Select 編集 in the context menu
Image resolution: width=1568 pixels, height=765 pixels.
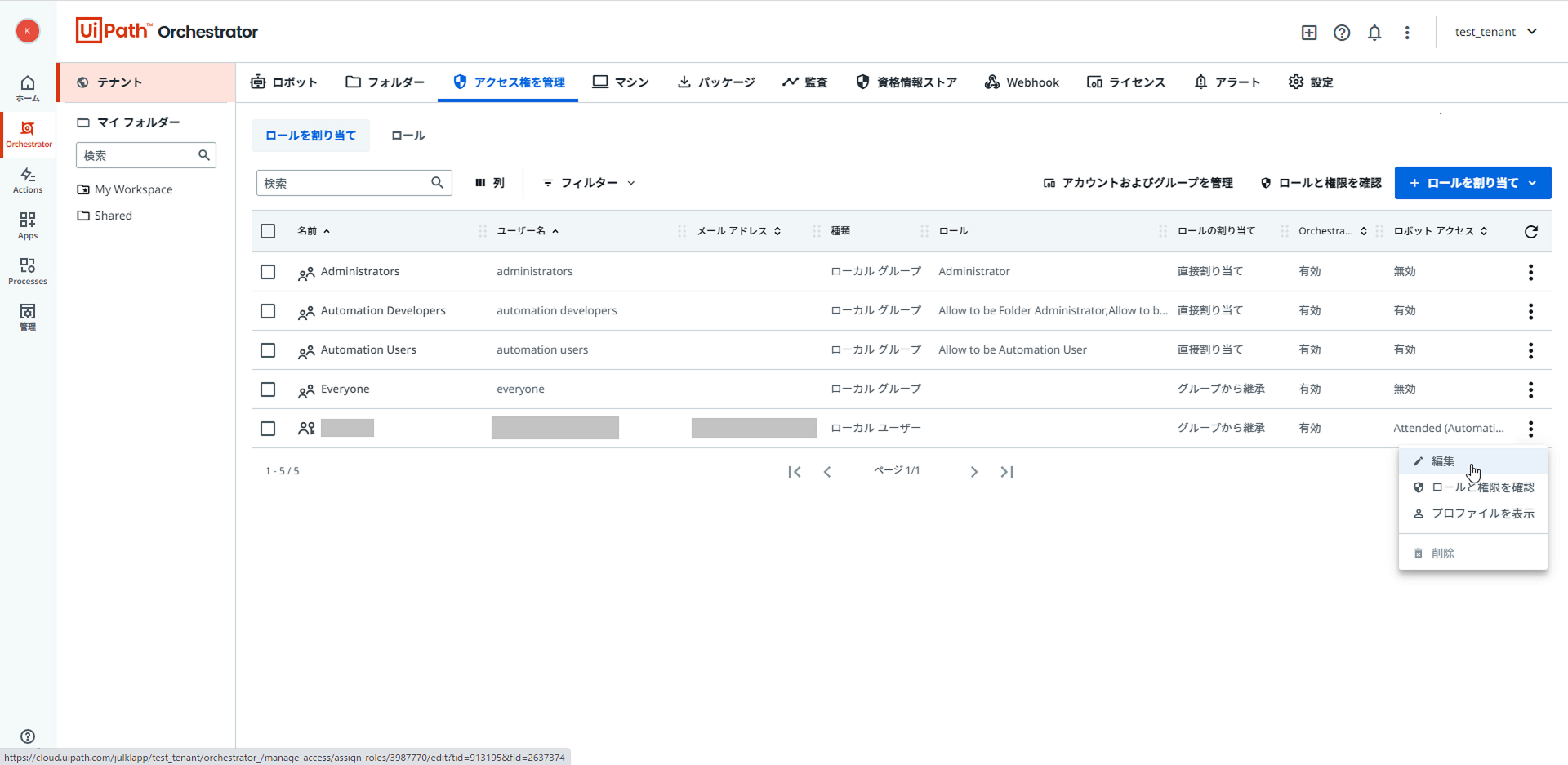click(x=1472, y=461)
